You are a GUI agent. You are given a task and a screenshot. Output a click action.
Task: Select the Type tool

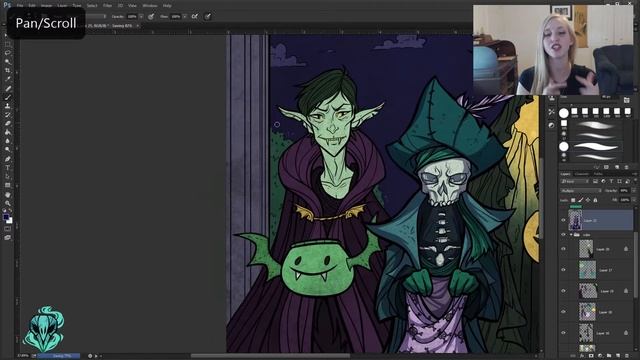pos(7,168)
